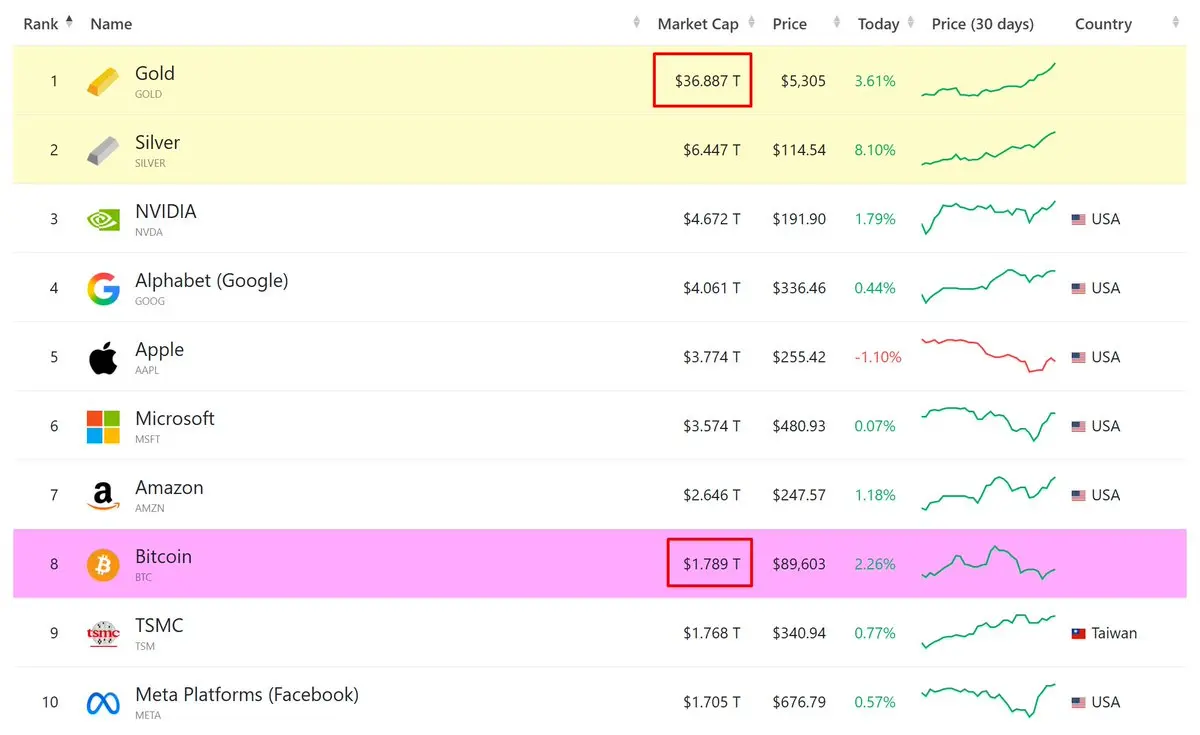Click the Silver bar icon
The height and width of the screenshot is (735, 1200).
coord(103,150)
